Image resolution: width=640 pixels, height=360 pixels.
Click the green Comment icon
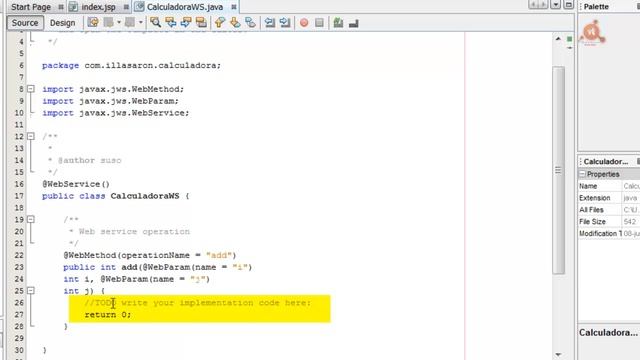click(x=338, y=23)
